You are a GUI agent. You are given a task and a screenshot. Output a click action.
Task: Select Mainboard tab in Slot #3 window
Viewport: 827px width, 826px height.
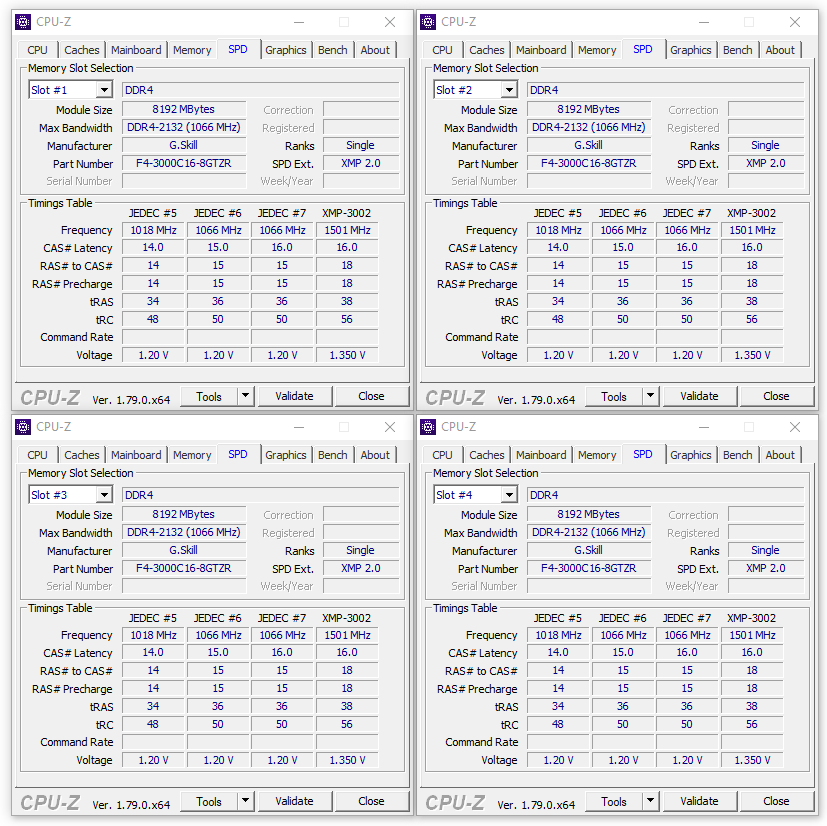[x=136, y=455]
